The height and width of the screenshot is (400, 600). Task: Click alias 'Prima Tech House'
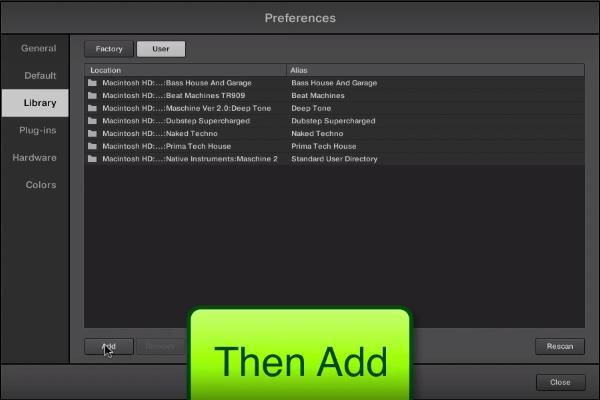click(324, 146)
